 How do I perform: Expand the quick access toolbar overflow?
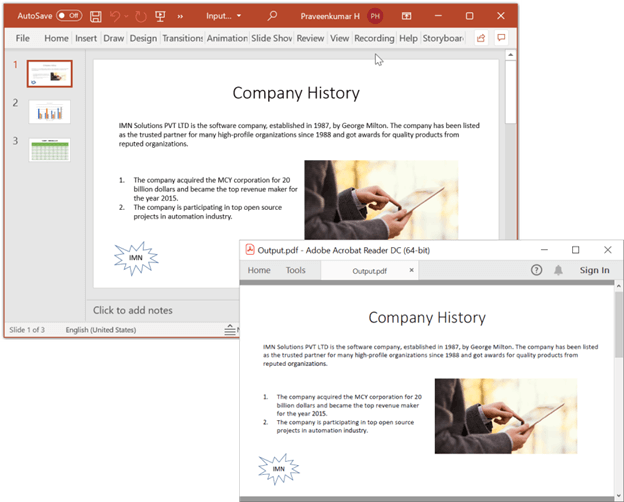(x=179, y=16)
